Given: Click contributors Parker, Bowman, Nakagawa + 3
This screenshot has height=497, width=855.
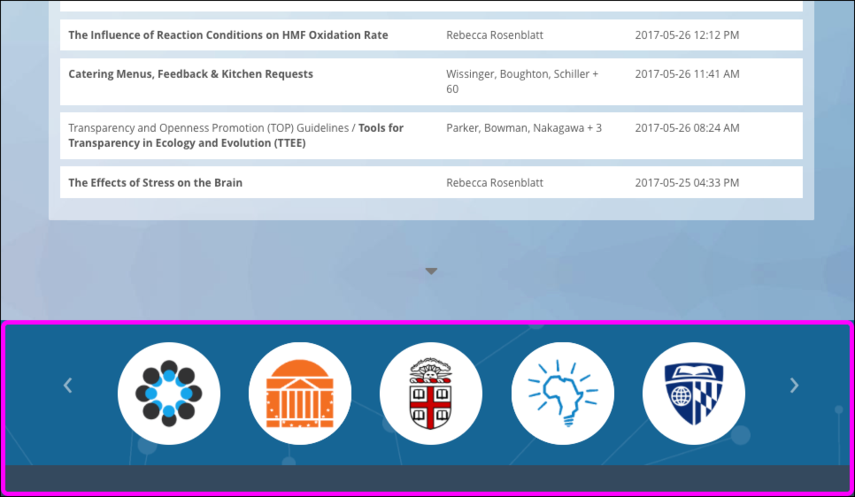Looking at the screenshot, I should (x=523, y=128).
